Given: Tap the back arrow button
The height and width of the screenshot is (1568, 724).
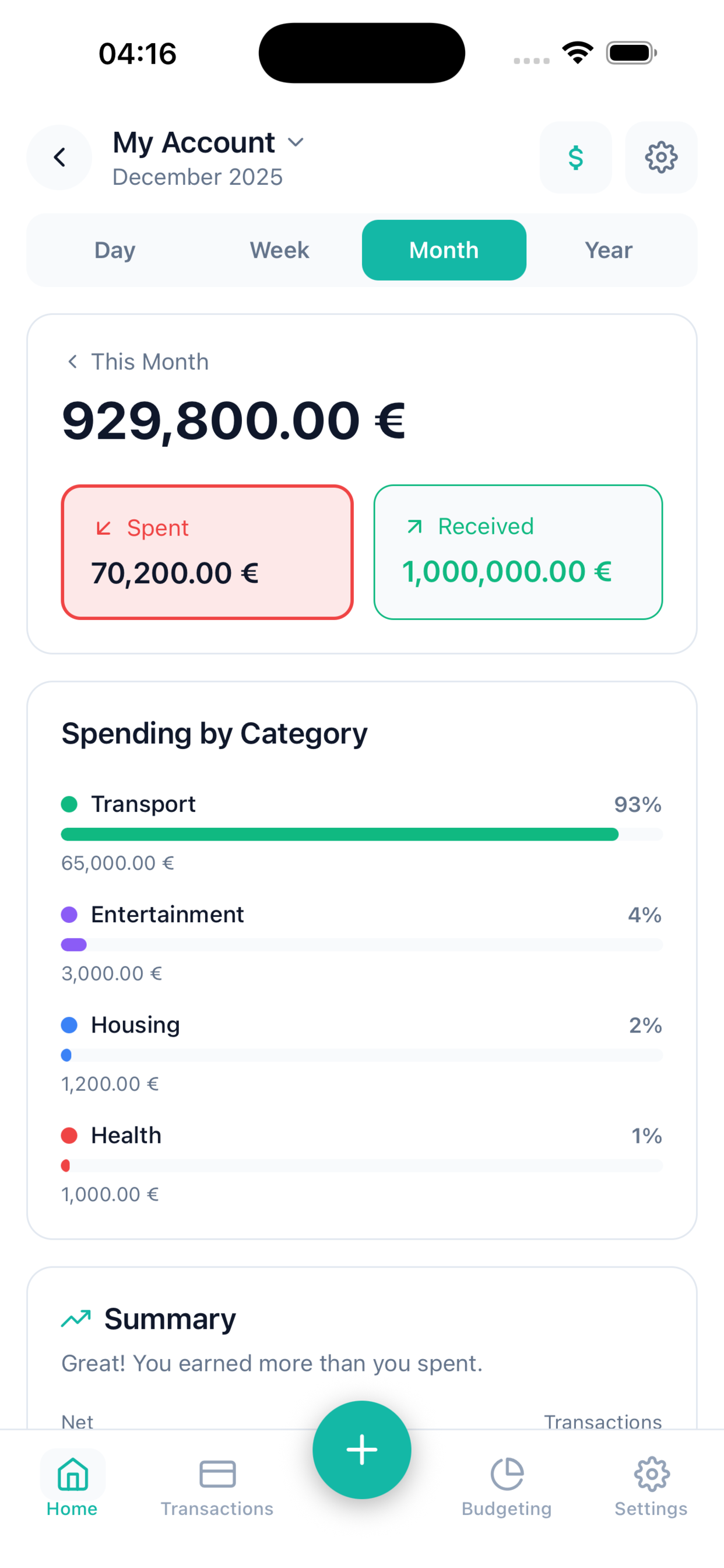Looking at the screenshot, I should [x=59, y=157].
